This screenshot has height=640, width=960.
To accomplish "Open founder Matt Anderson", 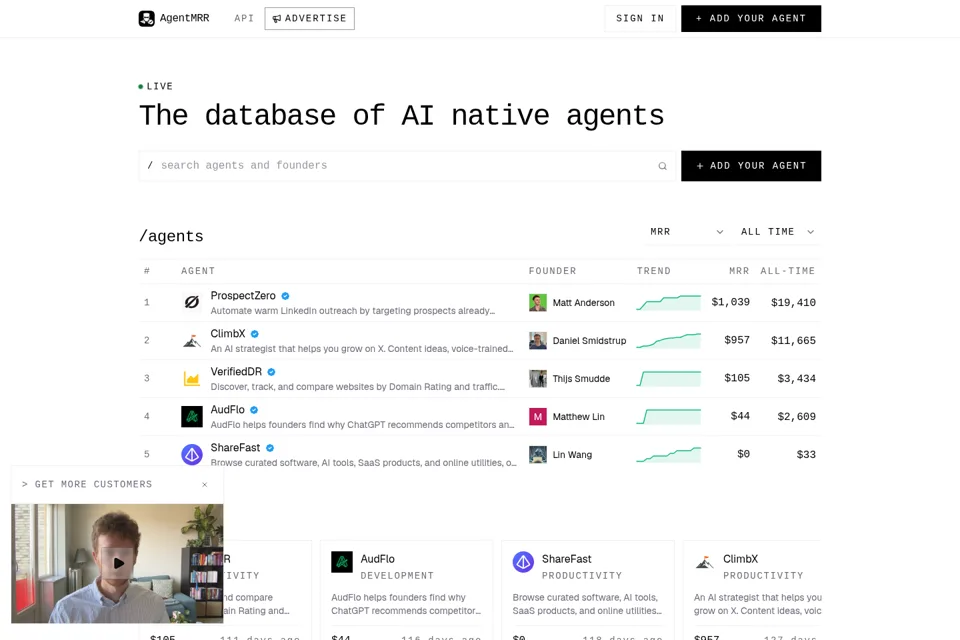I will point(583,303).
